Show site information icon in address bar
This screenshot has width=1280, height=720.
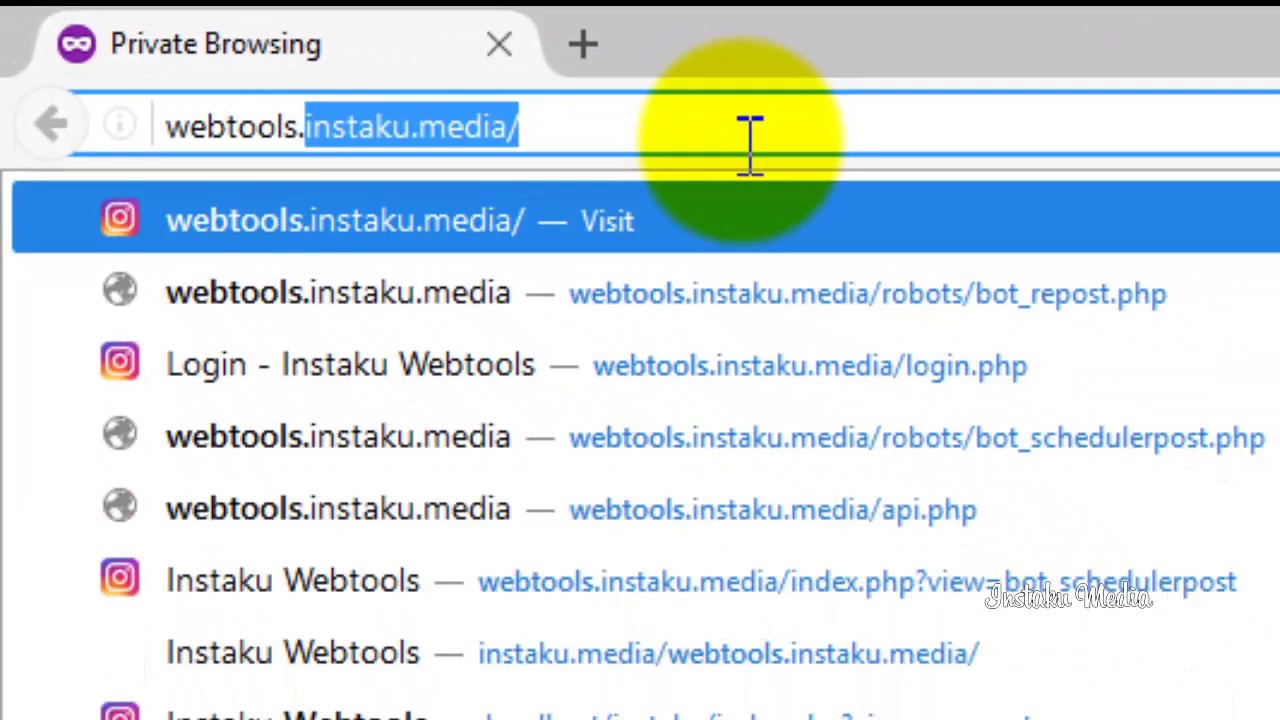click(x=119, y=125)
